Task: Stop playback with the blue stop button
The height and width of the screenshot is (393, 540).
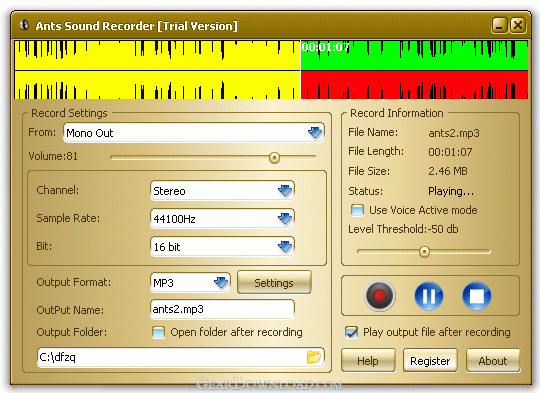Action: click(x=477, y=296)
